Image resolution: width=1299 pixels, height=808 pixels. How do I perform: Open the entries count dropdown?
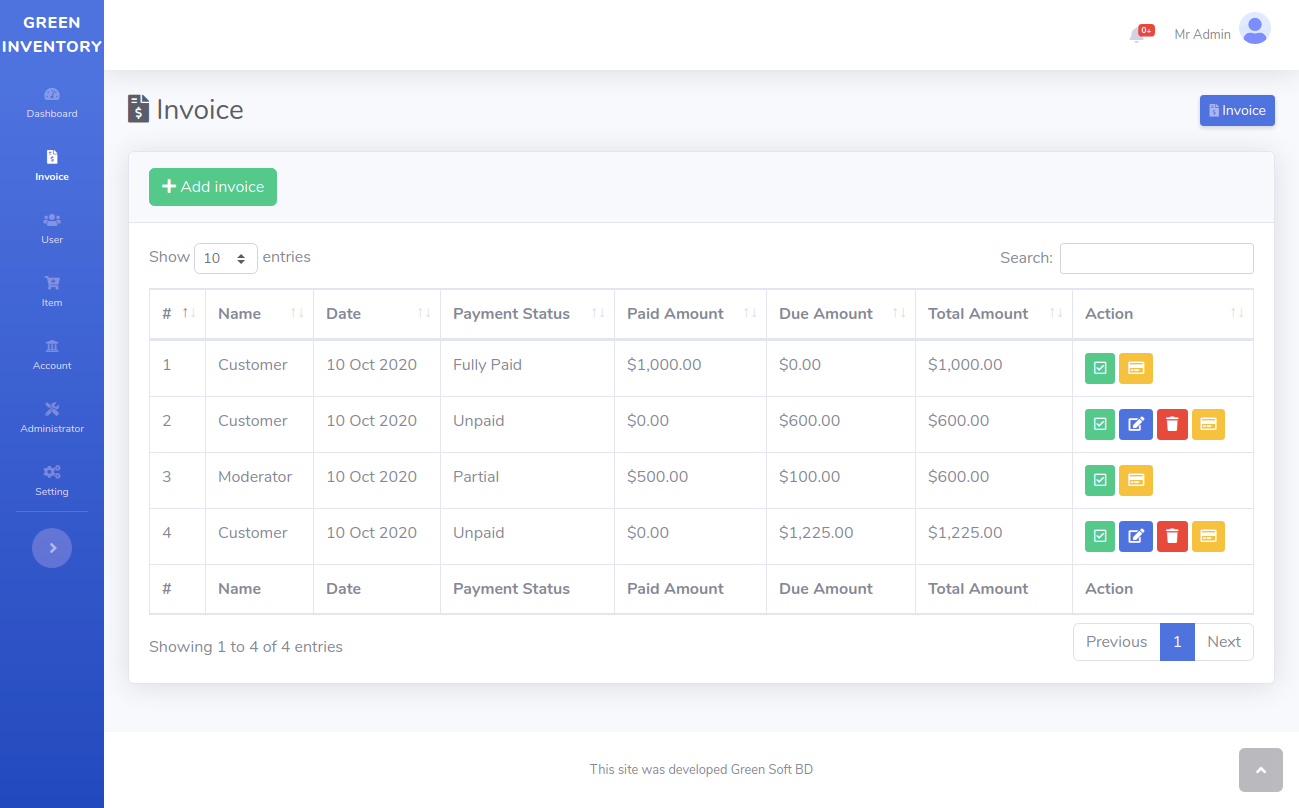226,257
